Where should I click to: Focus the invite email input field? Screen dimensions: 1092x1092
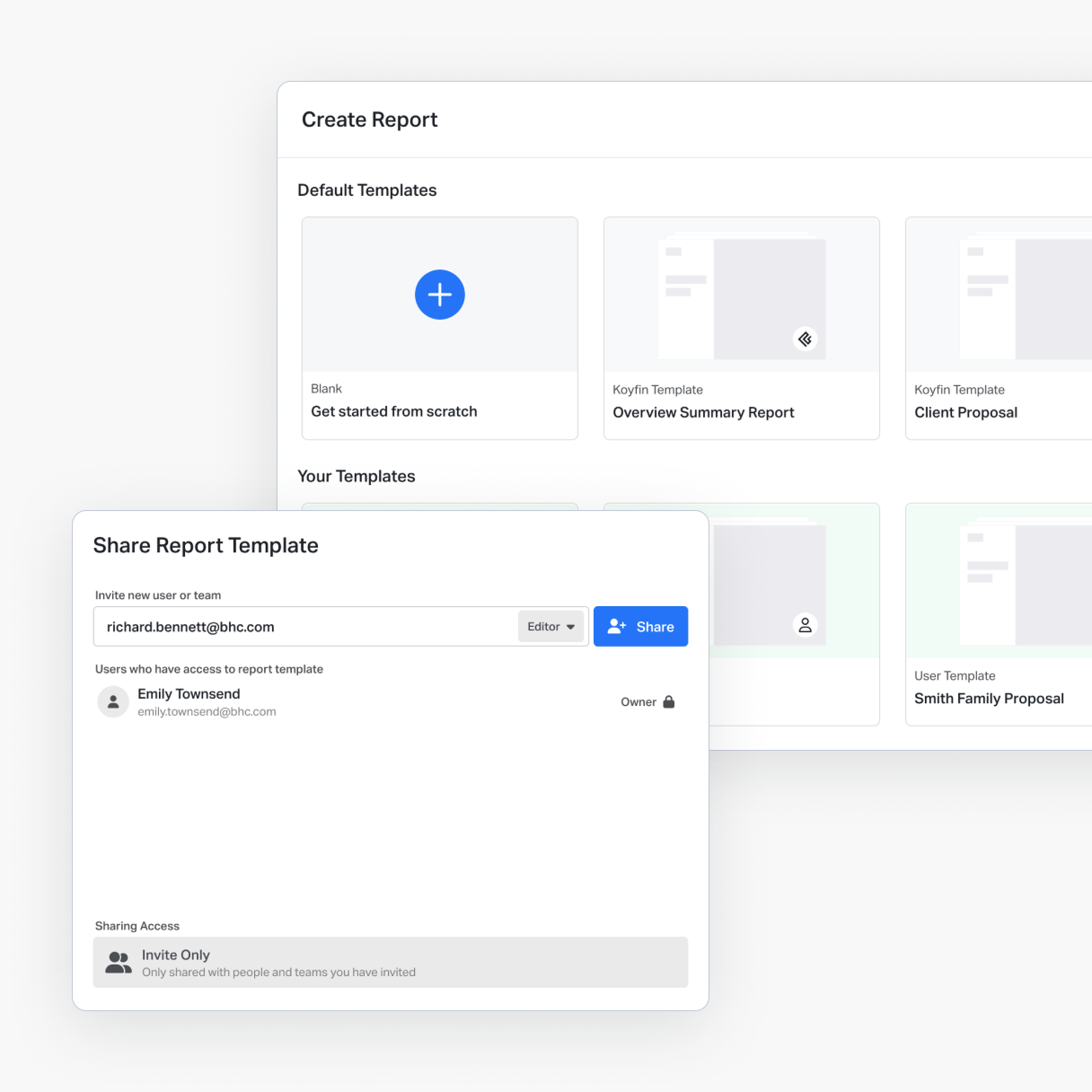305,627
